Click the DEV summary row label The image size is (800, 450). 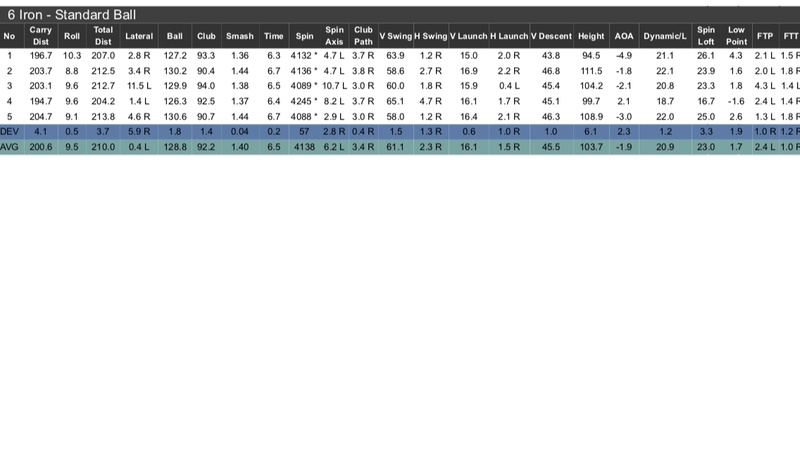10,132
